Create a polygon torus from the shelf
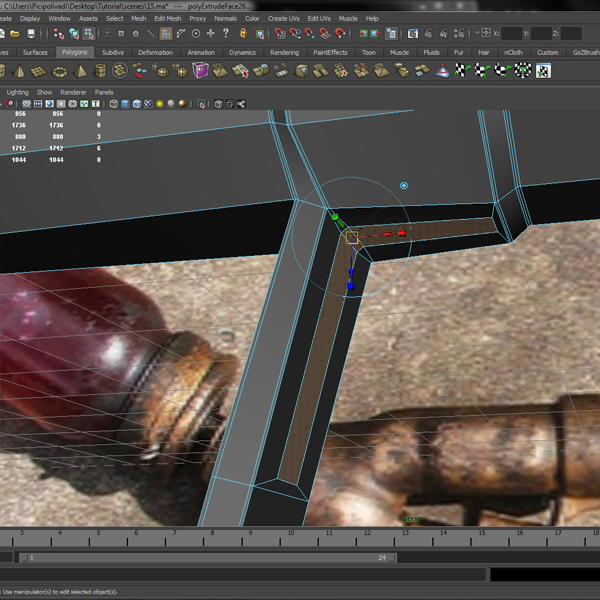Viewport: 600px width, 600px height. (x=59, y=72)
